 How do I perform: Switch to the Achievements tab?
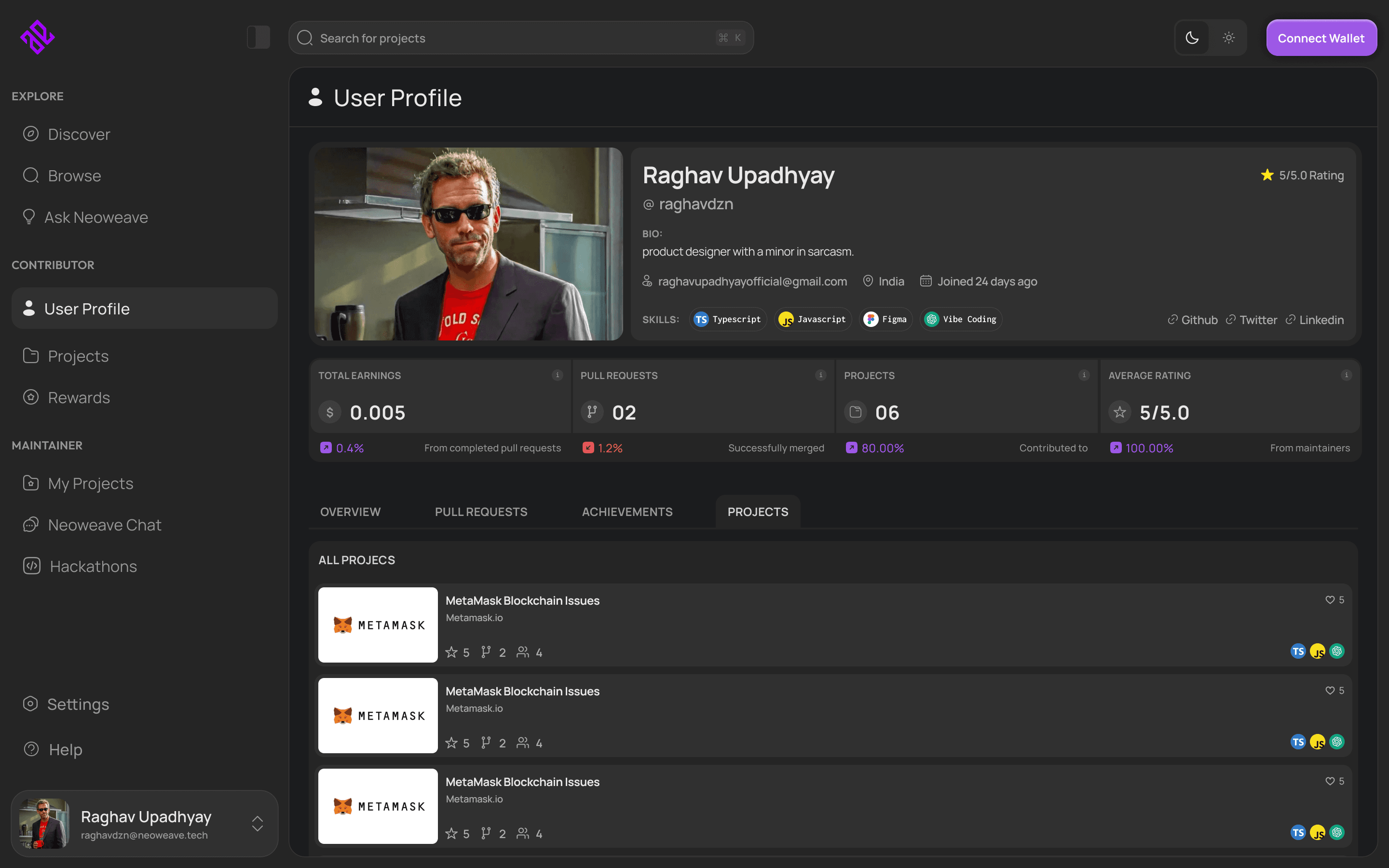click(627, 512)
